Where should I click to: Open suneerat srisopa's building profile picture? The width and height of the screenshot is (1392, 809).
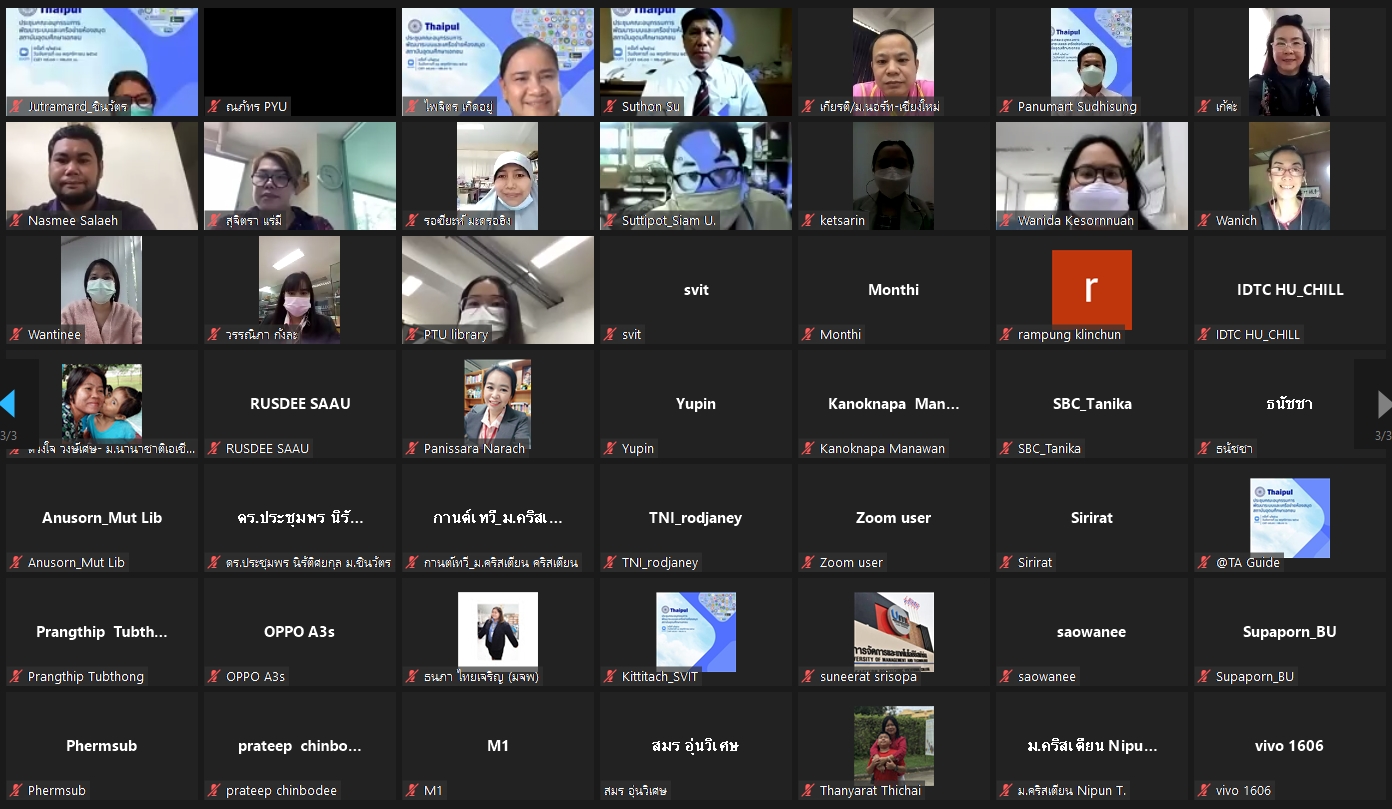[x=893, y=631]
